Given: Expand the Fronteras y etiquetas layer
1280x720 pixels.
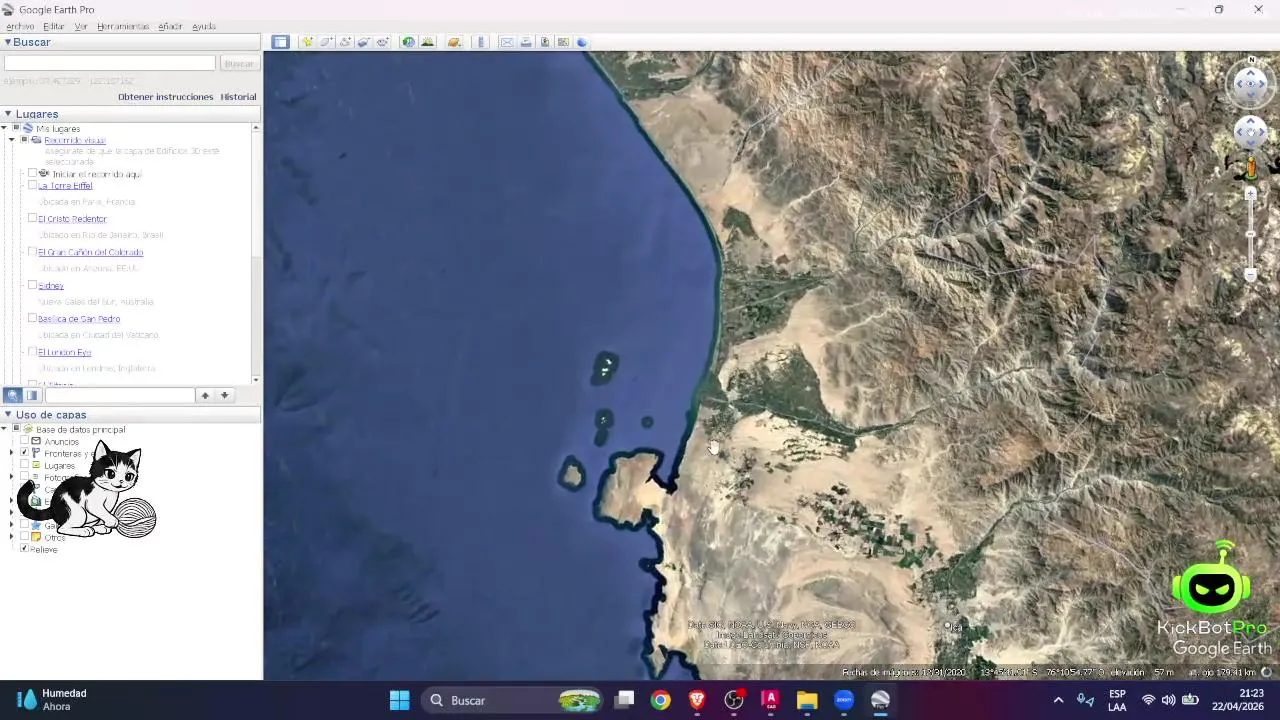Looking at the screenshot, I should tap(12, 453).
